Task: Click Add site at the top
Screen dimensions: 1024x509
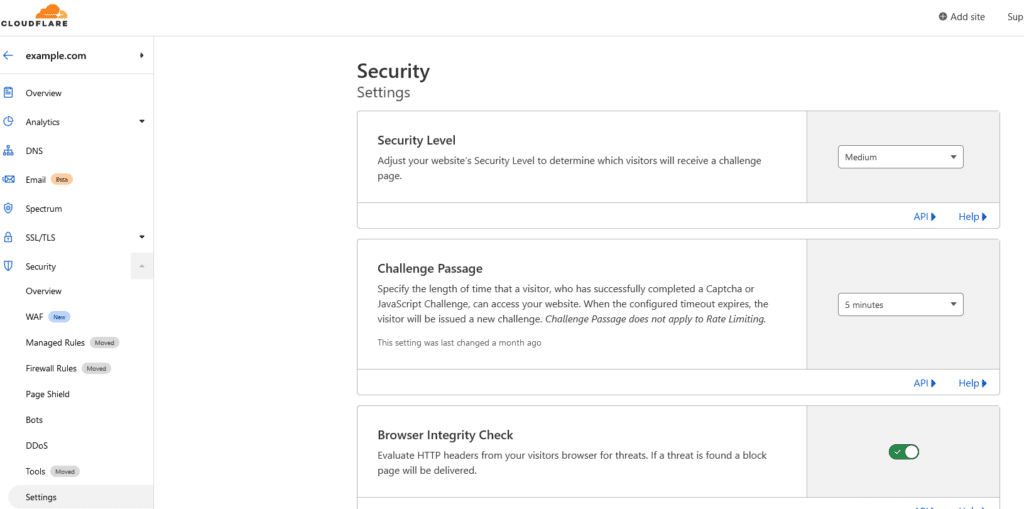Action: (962, 17)
